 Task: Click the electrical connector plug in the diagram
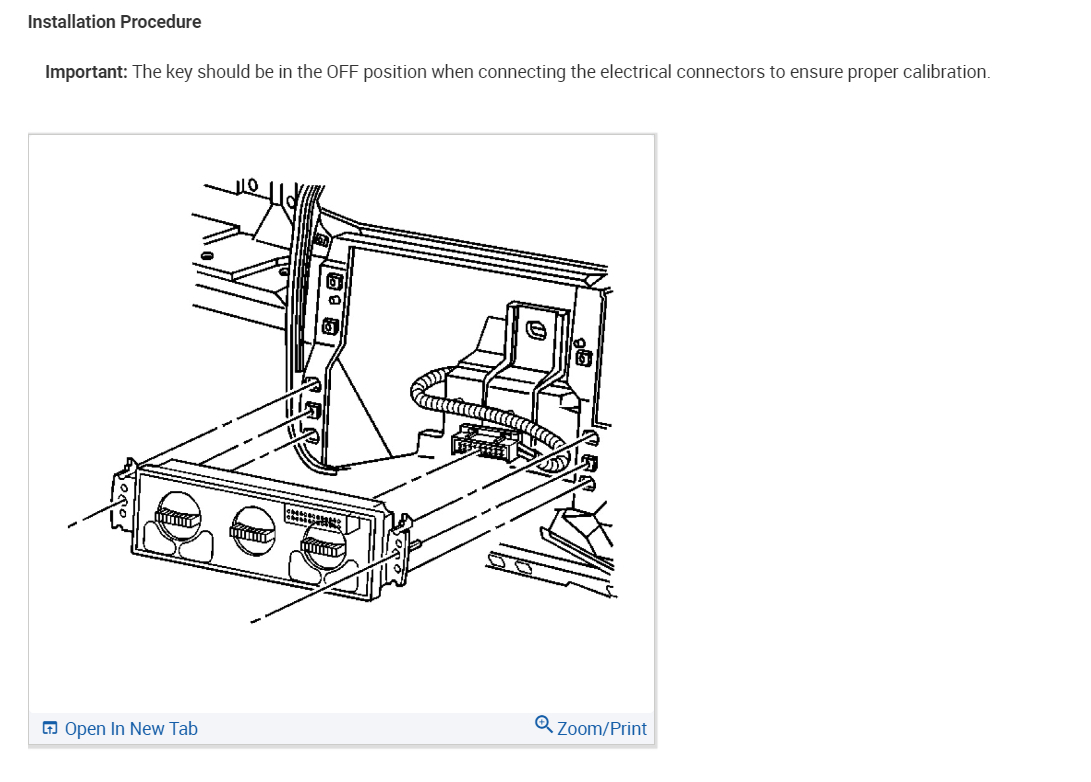click(x=484, y=442)
